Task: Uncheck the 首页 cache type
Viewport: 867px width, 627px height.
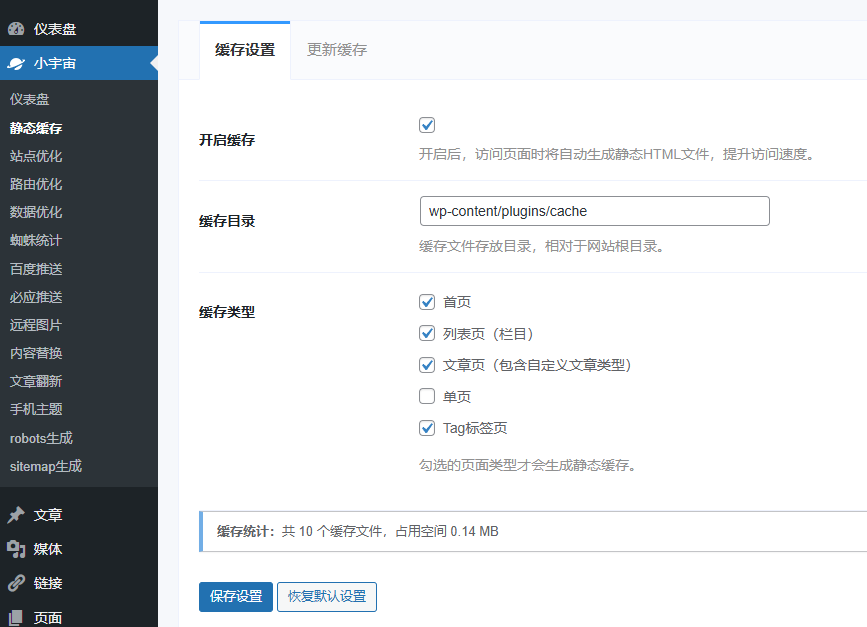Action: (427, 302)
